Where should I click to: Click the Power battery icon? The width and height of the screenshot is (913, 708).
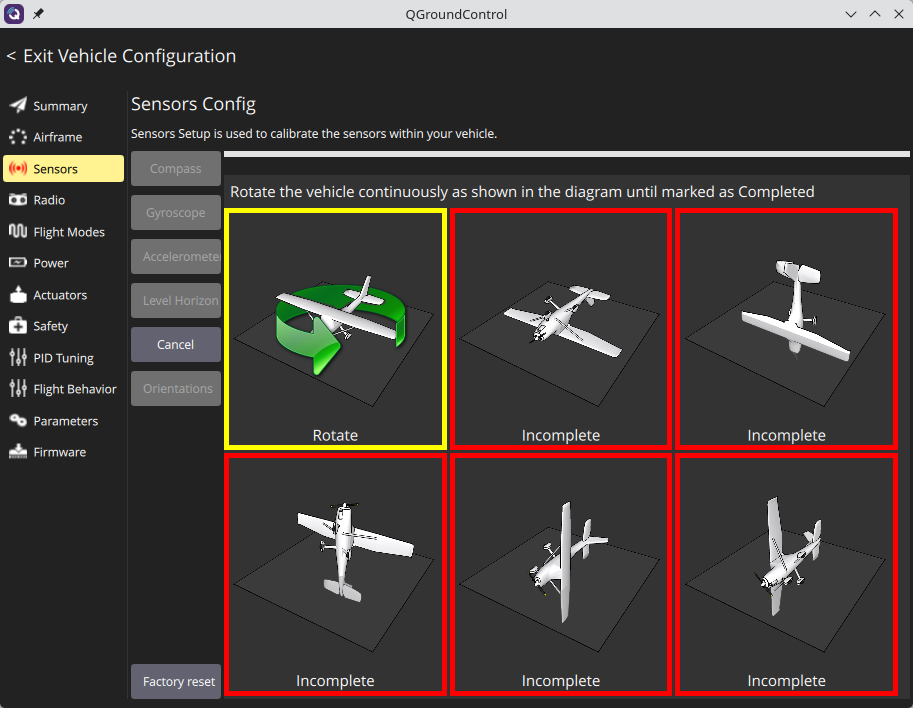18,263
